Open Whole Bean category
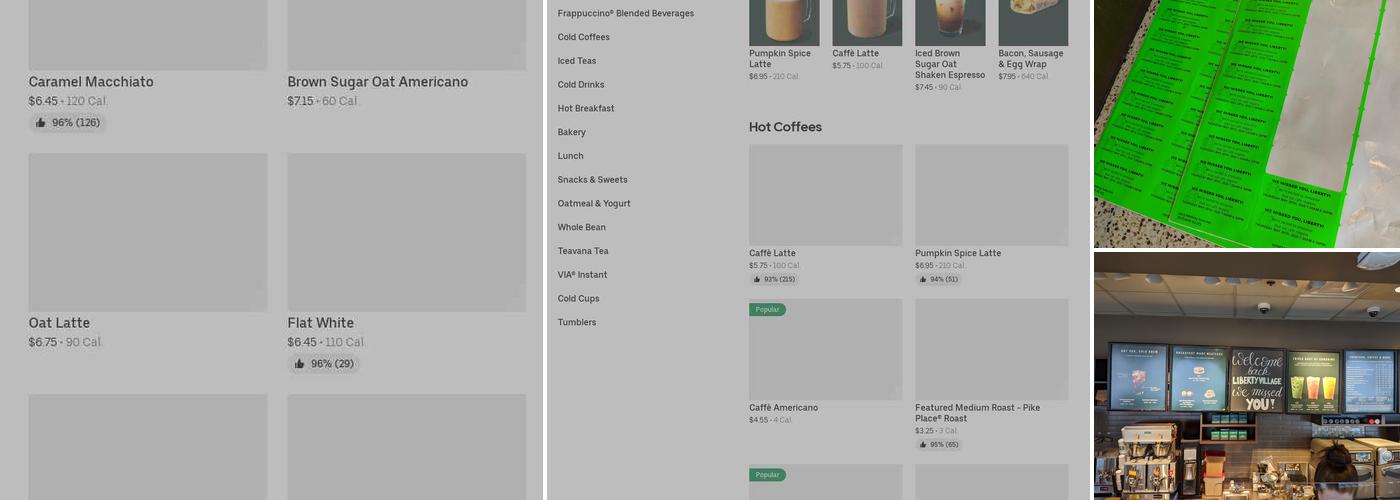 click(582, 227)
